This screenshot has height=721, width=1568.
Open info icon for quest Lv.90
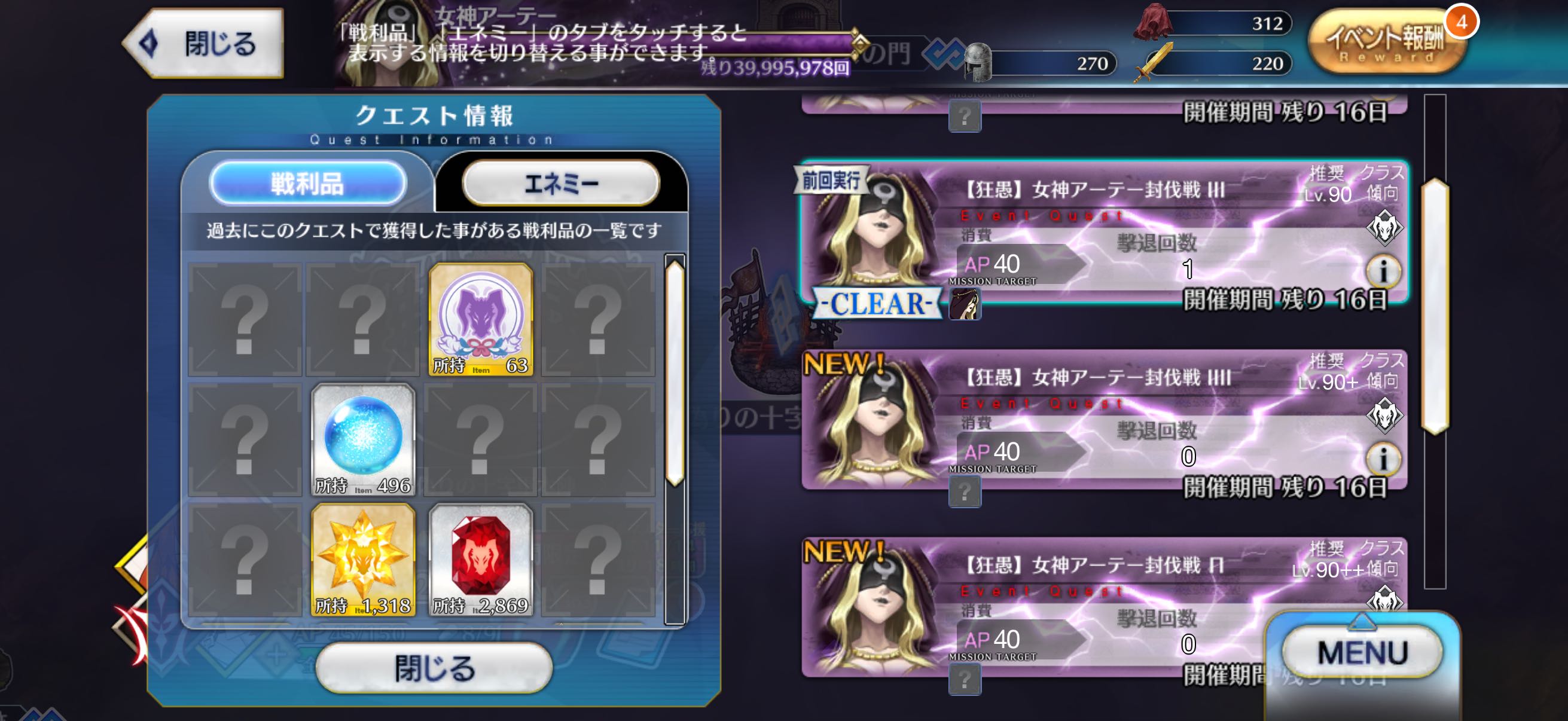(1383, 271)
